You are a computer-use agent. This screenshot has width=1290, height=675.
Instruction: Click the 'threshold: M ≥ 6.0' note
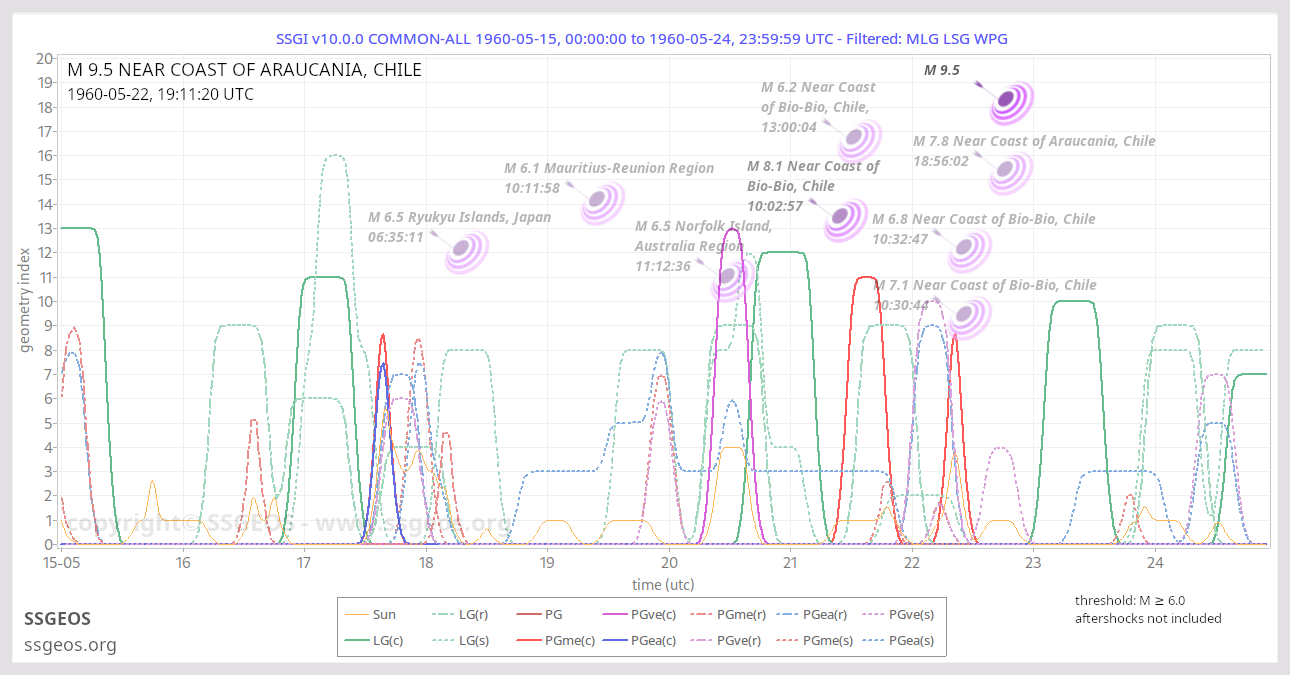click(x=1130, y=600)
